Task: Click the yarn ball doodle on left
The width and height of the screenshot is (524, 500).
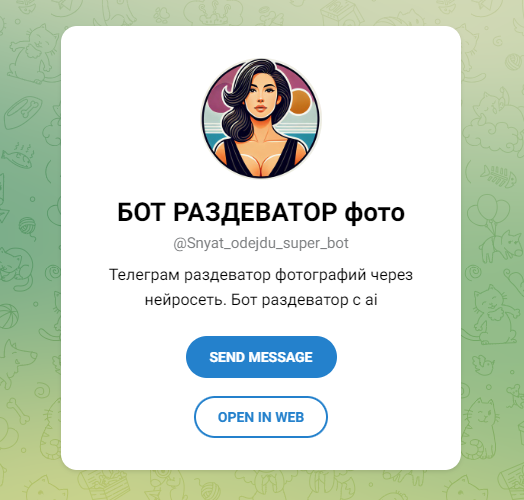Action: click(x=27, y=227)
